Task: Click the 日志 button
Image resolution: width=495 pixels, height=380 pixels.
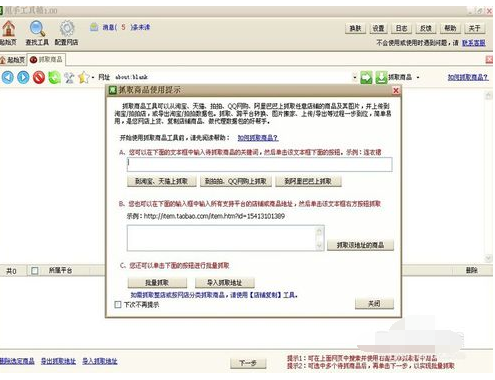Action: (x=401, y=28)
